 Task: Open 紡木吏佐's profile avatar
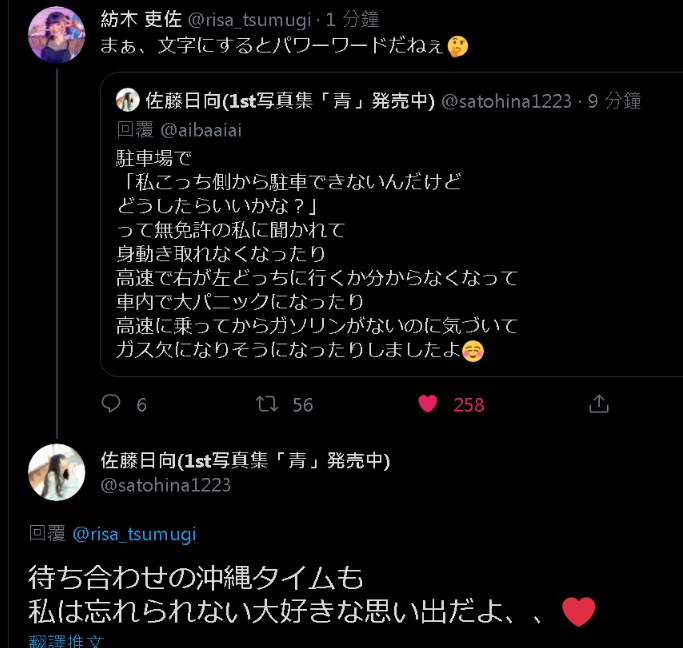[x=56, y=34]
